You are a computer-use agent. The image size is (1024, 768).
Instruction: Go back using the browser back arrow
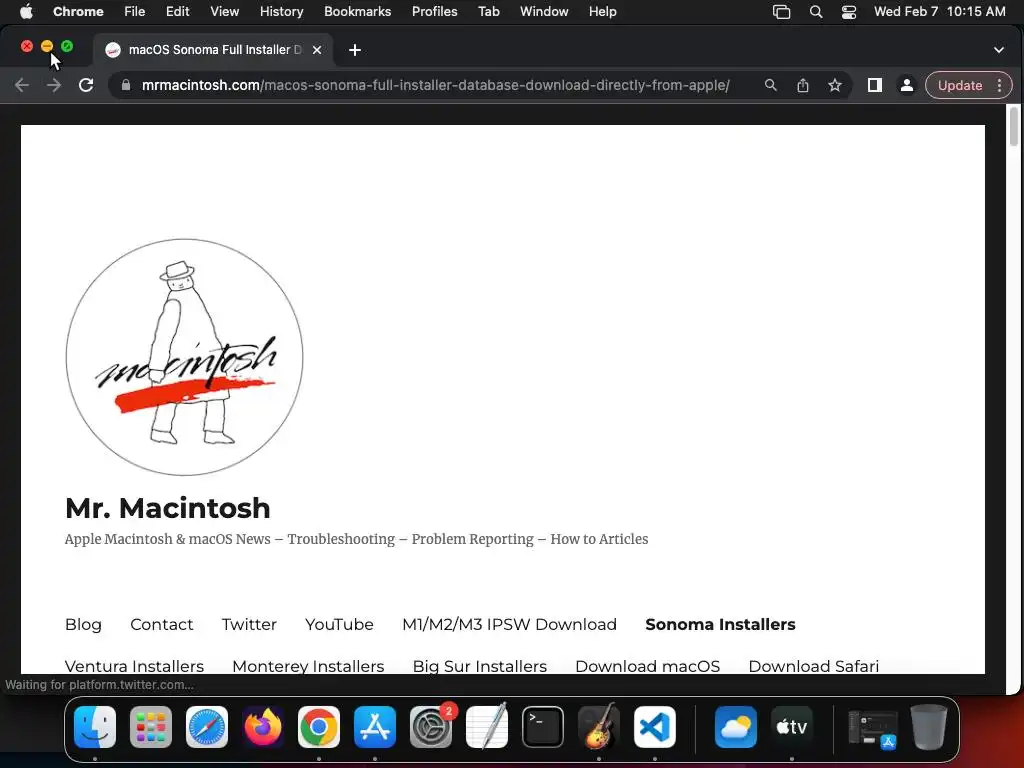(22, 86)
